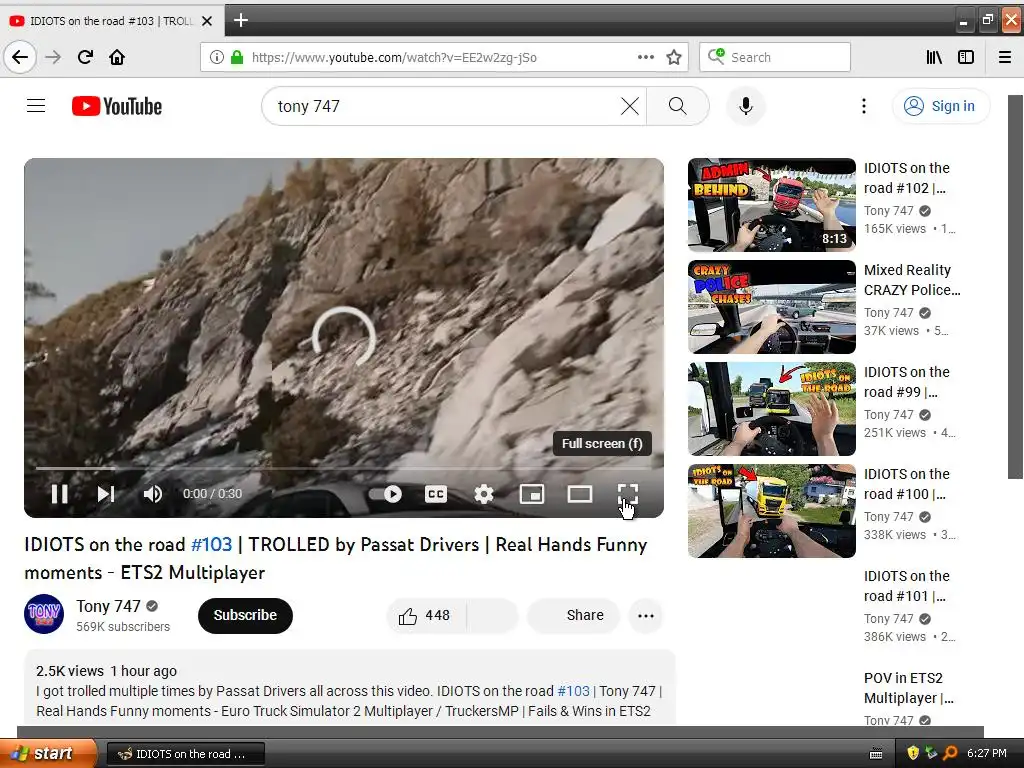Image resolution: width=1024 pixels, height=768 pixels.
Task: Like the video with 448 likes
Action: coord(426,615)
